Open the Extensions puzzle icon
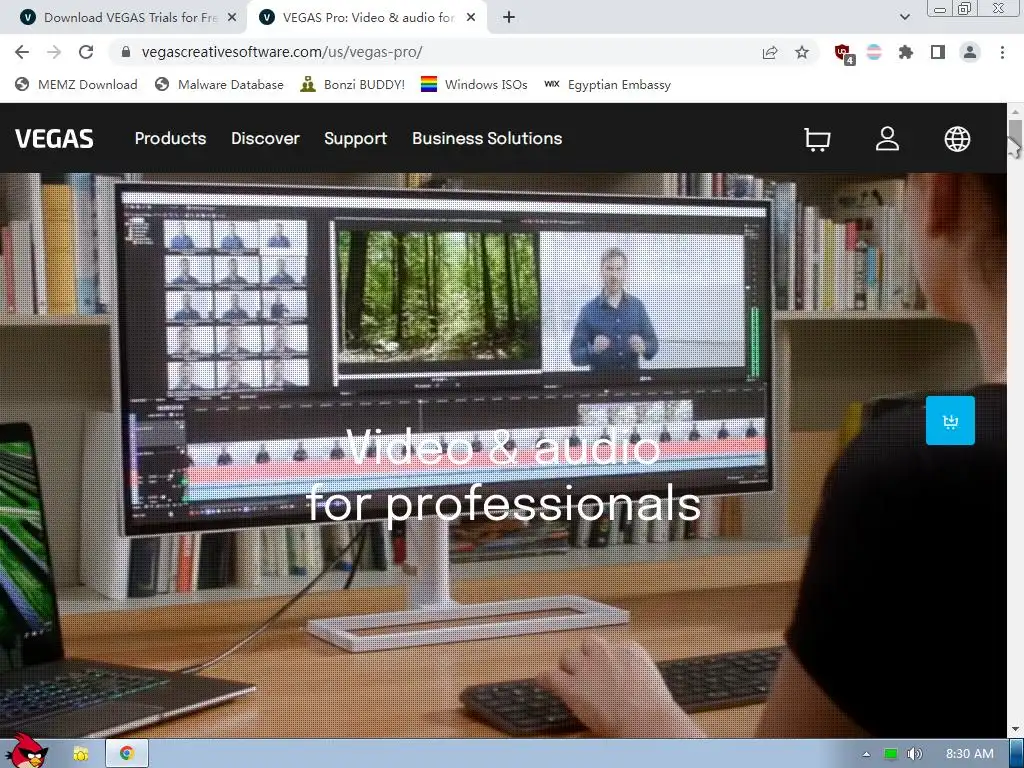Image resolution: width=1024 pixels, height=768 pixels. tap(905, 52)
